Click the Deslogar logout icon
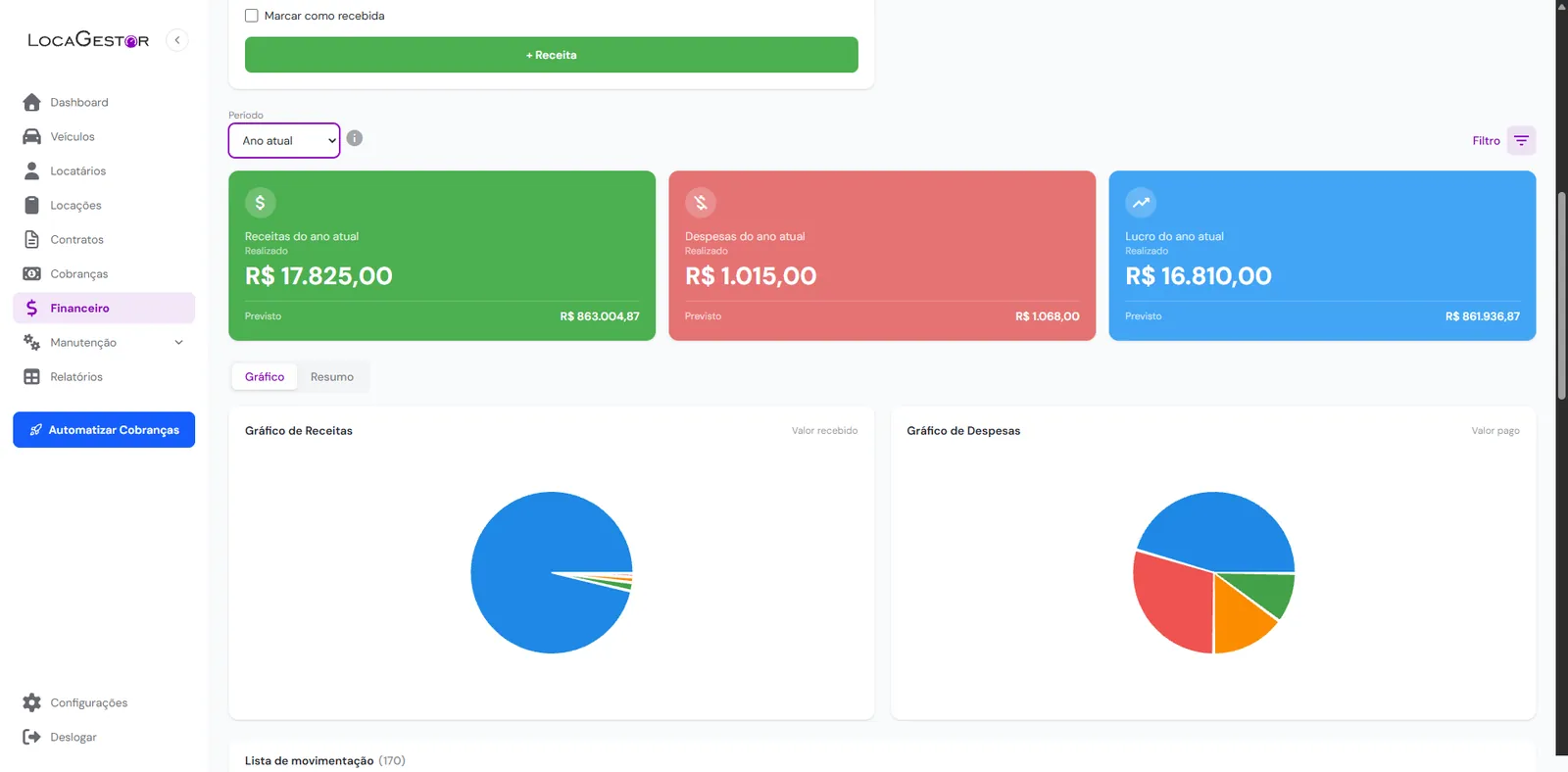1568x772 pixels. (x=31, y=738)
